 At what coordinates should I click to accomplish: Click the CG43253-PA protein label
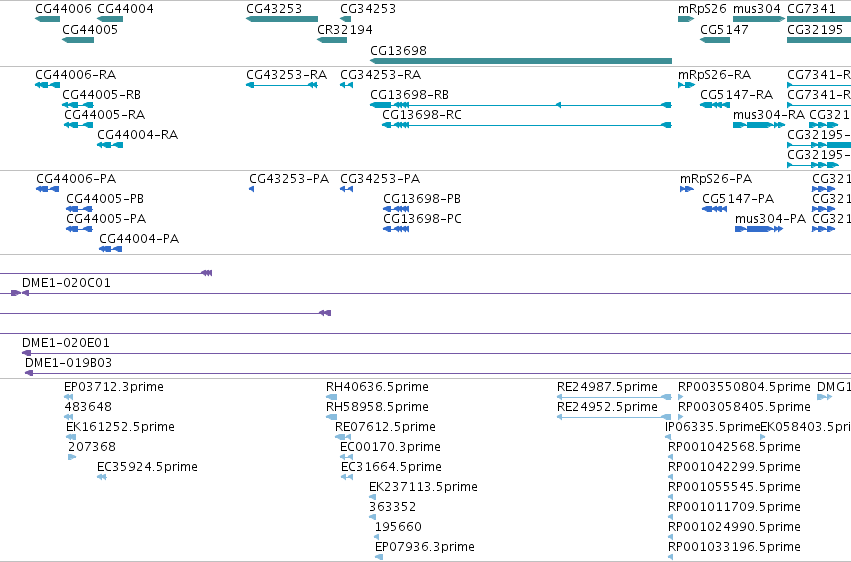[x=289, y=178]
